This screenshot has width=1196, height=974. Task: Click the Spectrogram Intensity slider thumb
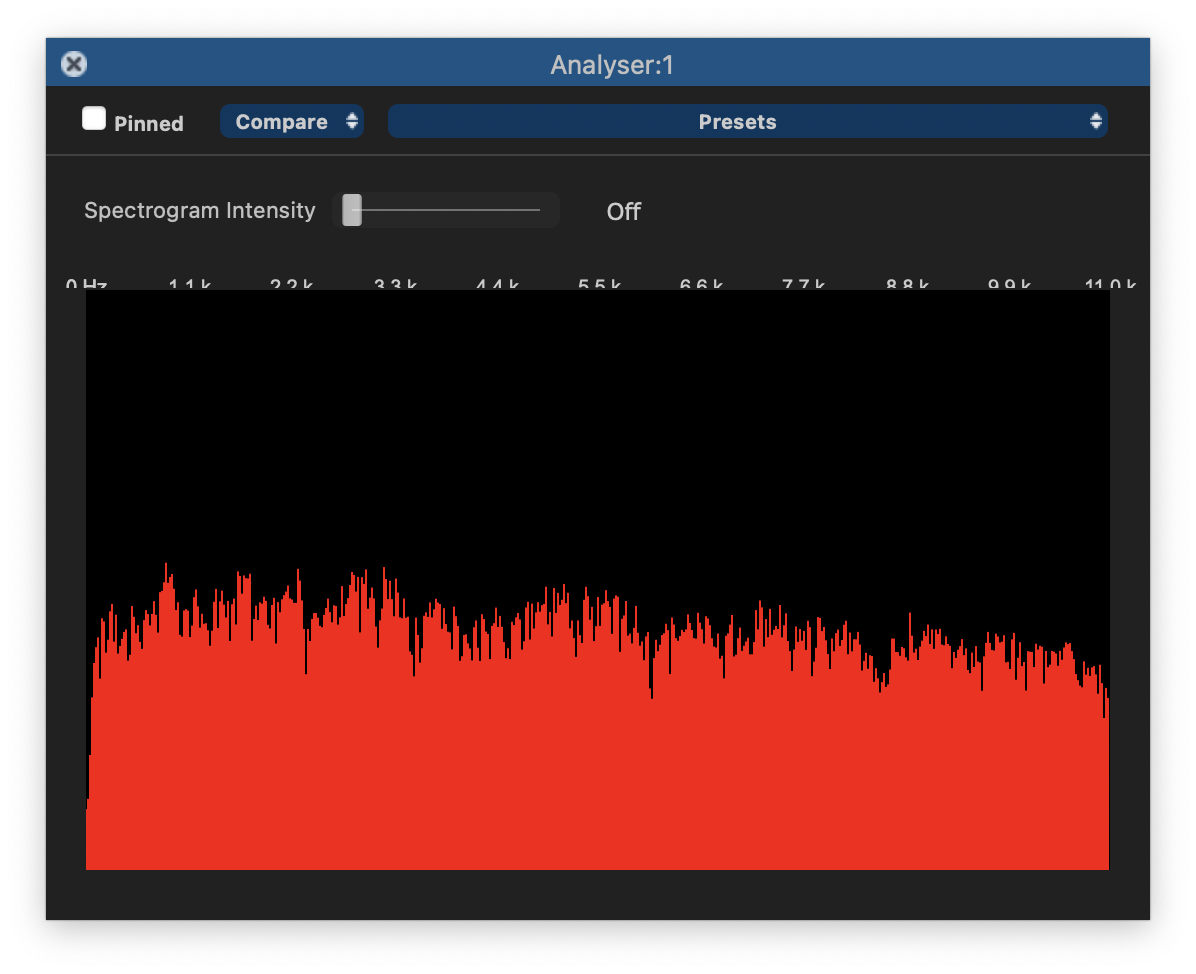(352, 210)
